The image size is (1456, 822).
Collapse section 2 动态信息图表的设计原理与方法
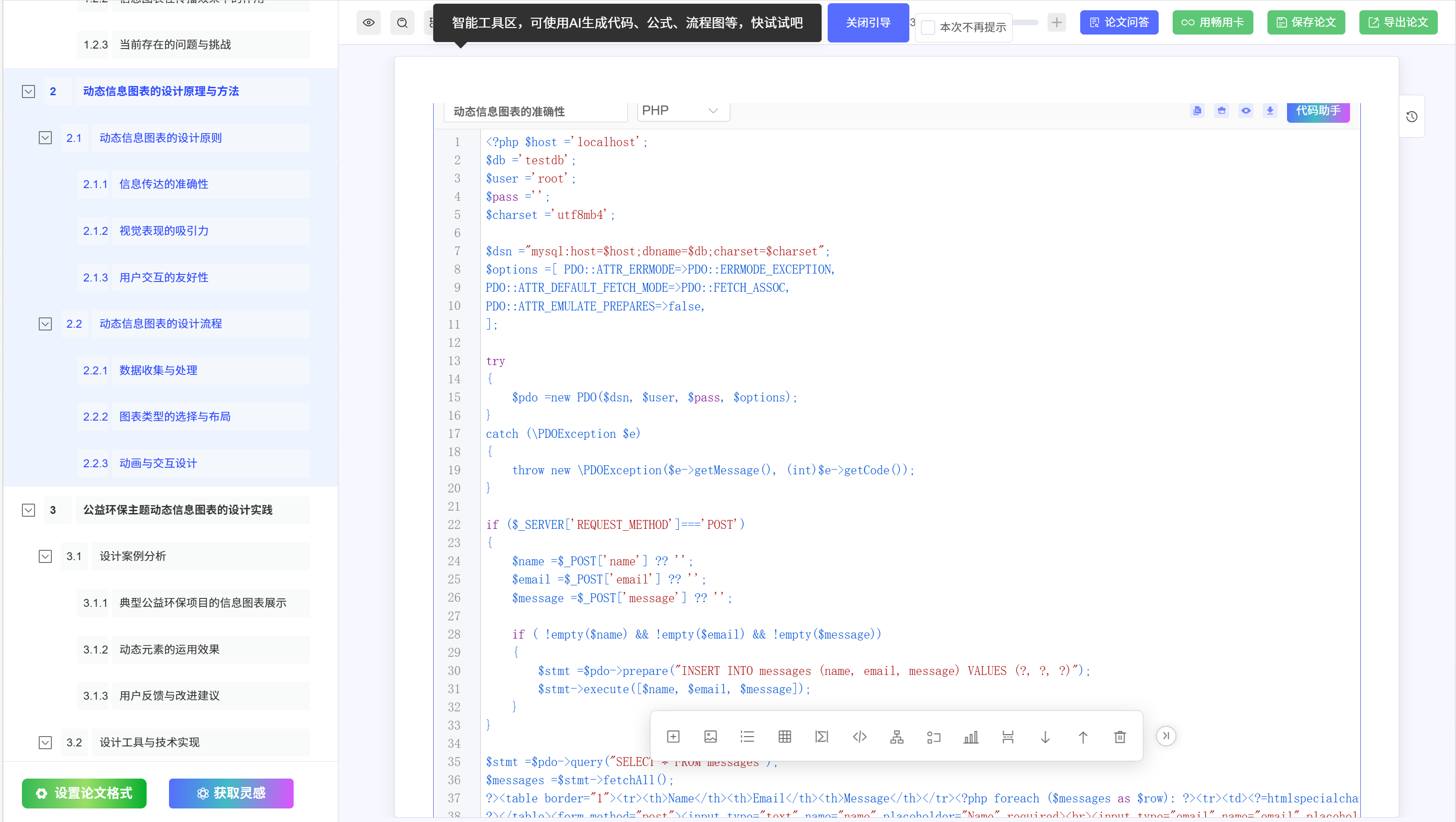coord(28,91)
